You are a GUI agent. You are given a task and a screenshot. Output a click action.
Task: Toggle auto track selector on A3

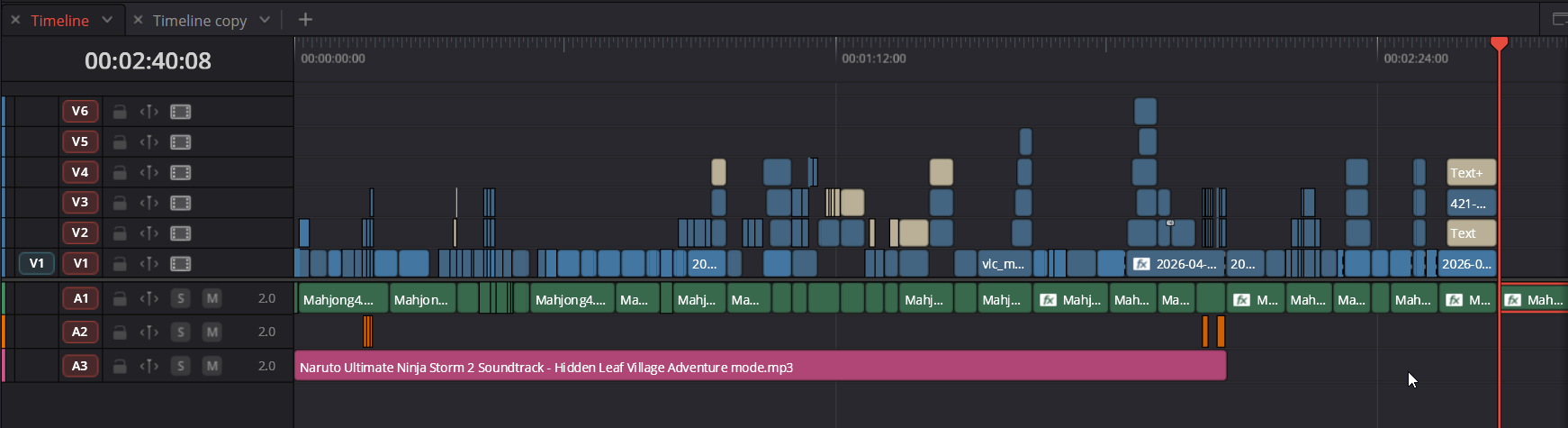click(x=149, y=366)
